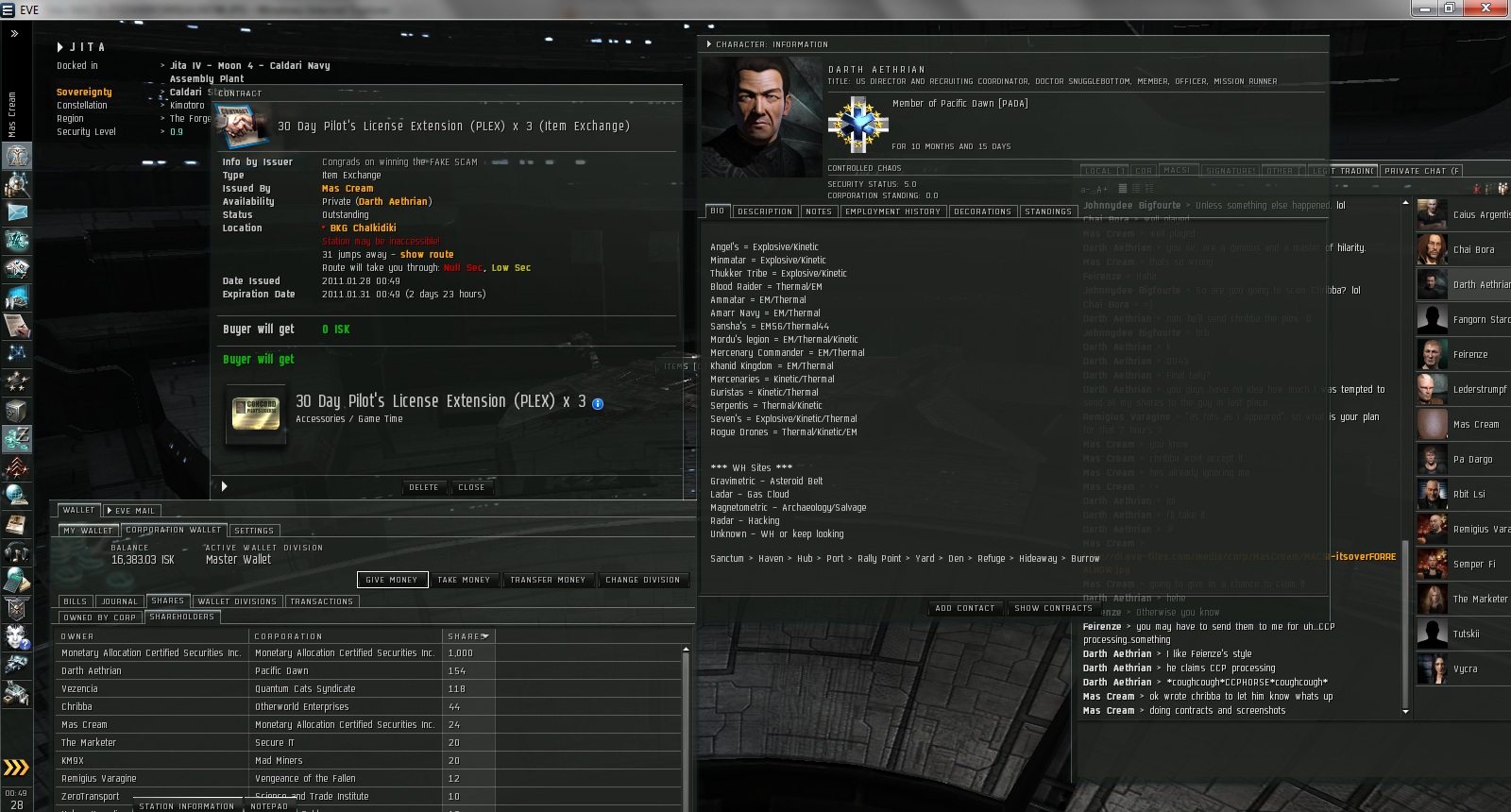Open the headphones Jukebox icon in sidebar
Screen dimensions: 1511x812
[17, 552]
